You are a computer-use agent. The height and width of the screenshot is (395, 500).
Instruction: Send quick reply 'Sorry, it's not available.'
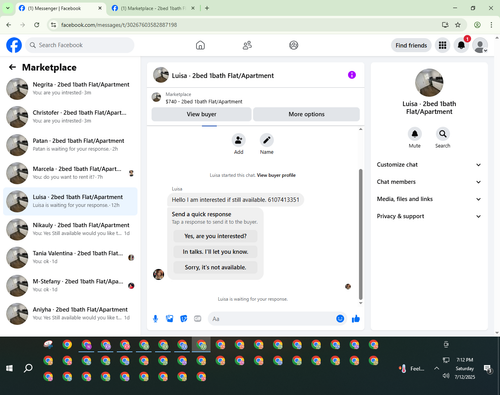coord(215,267)
